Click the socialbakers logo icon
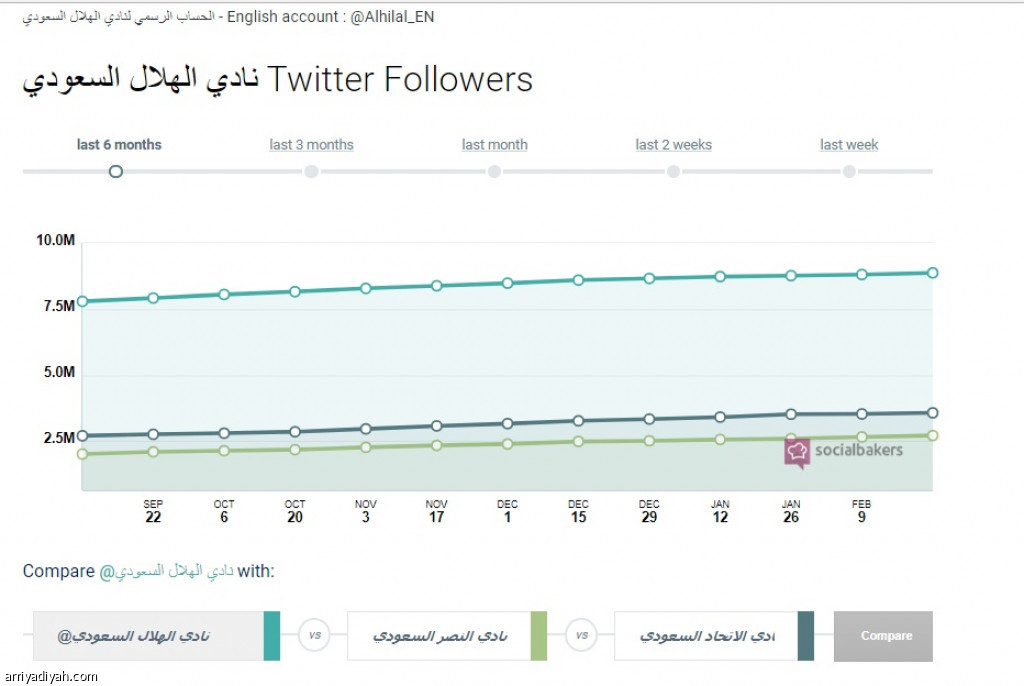This screenshot has width=1024, height=686. point(797,453)
